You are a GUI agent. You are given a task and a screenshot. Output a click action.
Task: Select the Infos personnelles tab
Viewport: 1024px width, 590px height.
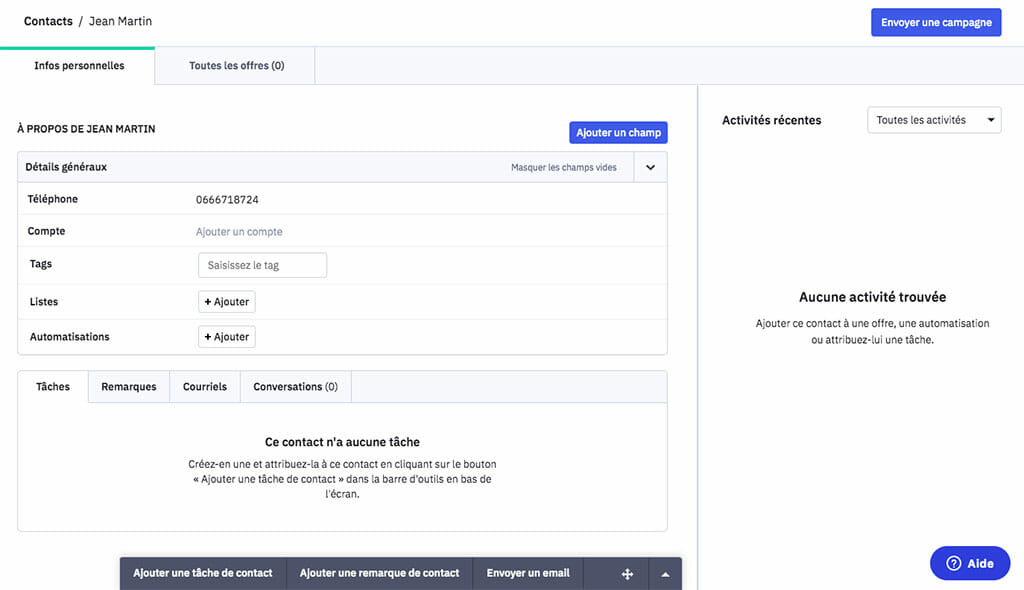pos(77,65)
